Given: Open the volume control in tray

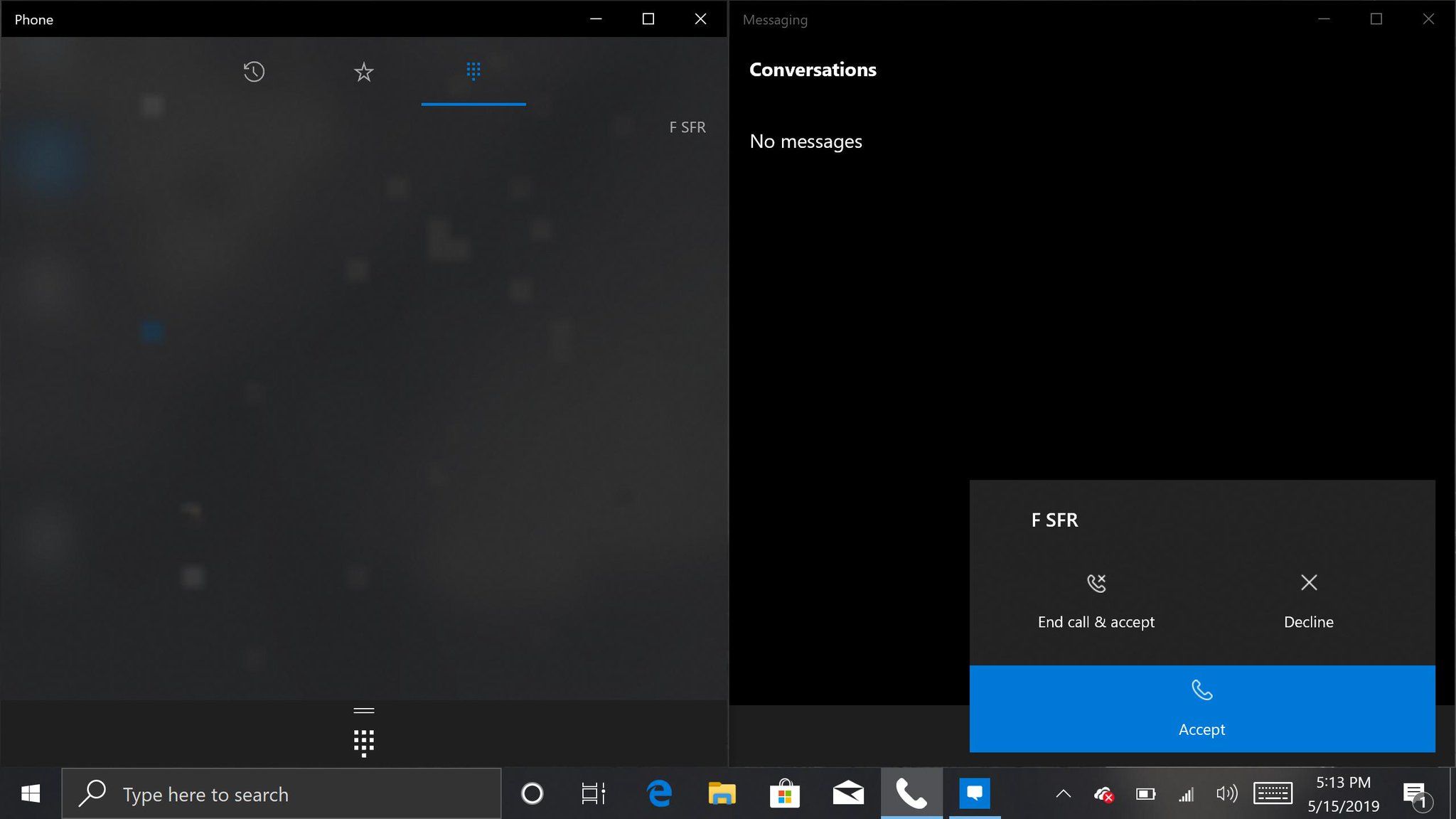Looking at the screenshot, I should click(1226, 793).
